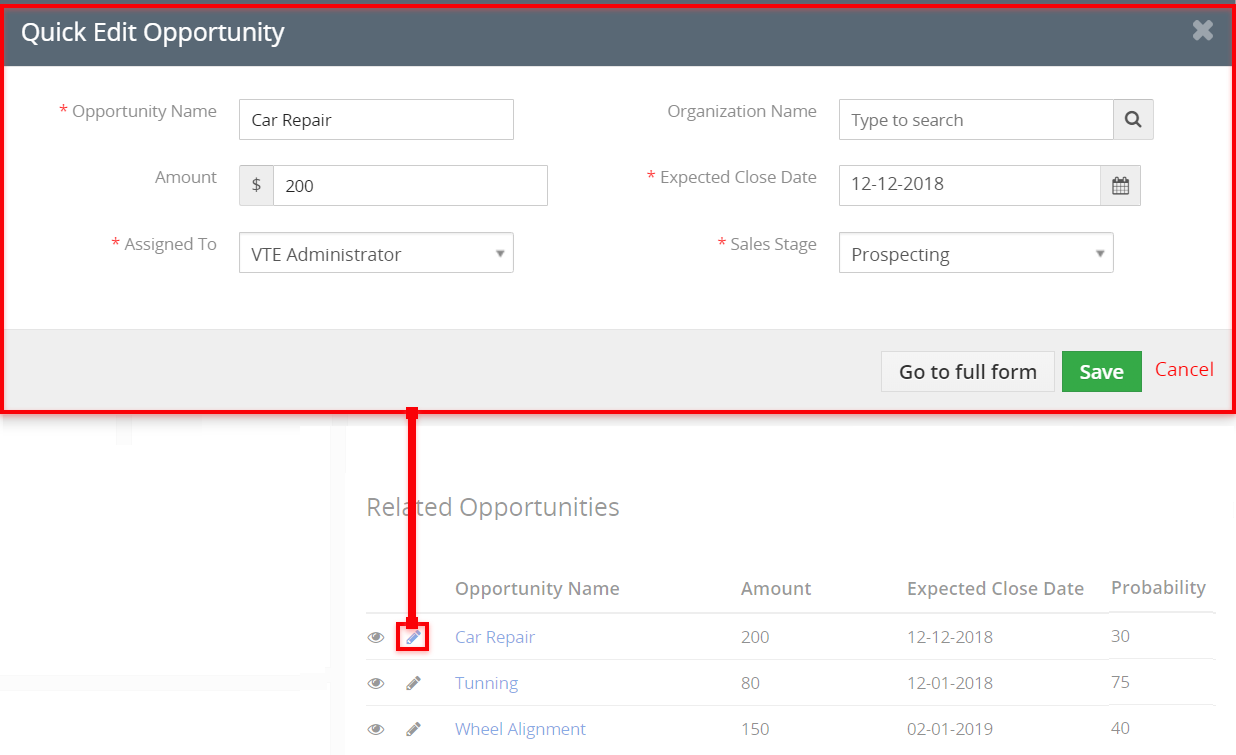Click the Opportunity Name column header
Viewport: 1236px width, 755px height.
(x=537, y=589)
